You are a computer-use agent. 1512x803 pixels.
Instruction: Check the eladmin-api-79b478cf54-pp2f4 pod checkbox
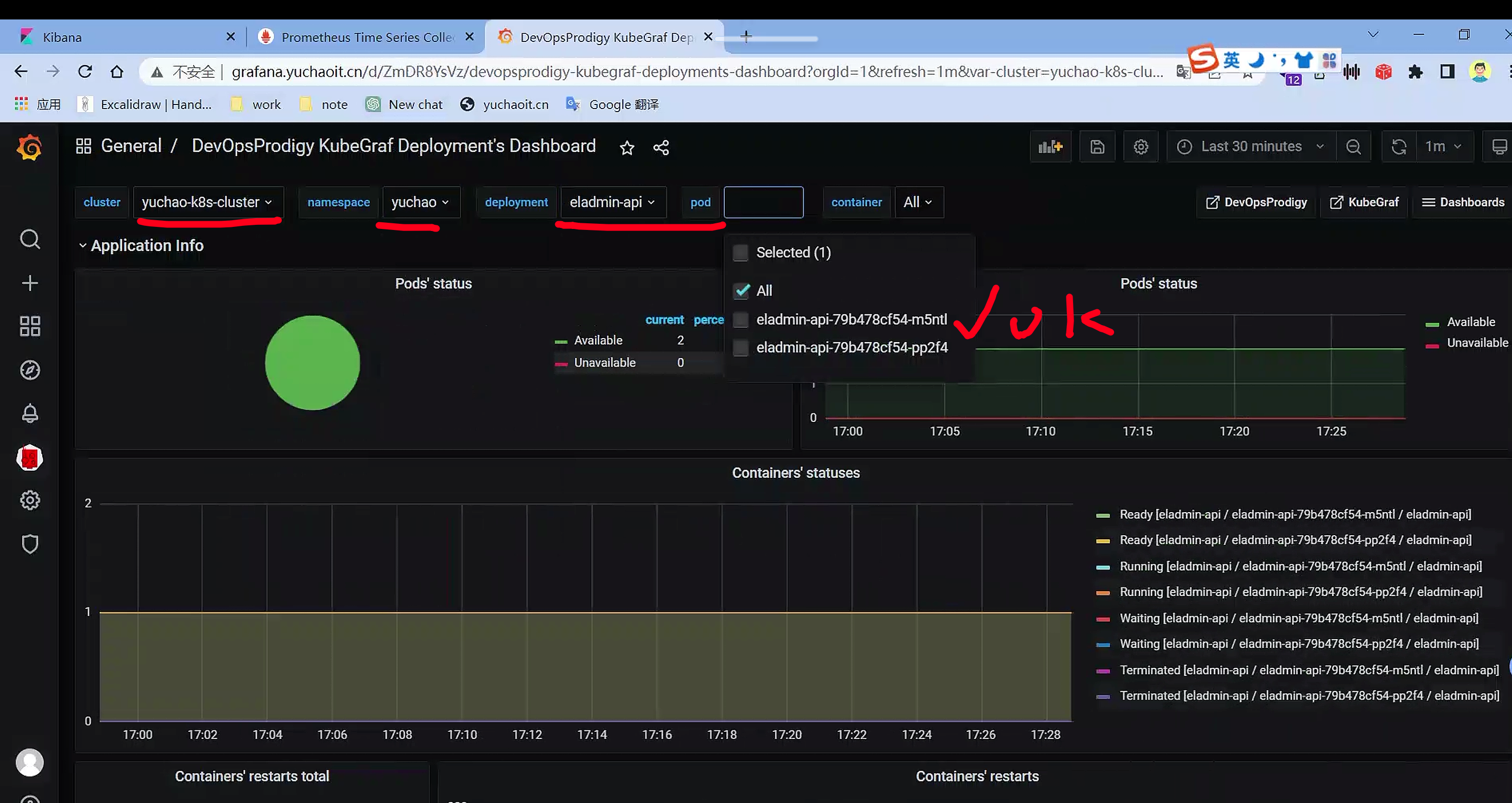pyautogui.click(x=741, y=348)
